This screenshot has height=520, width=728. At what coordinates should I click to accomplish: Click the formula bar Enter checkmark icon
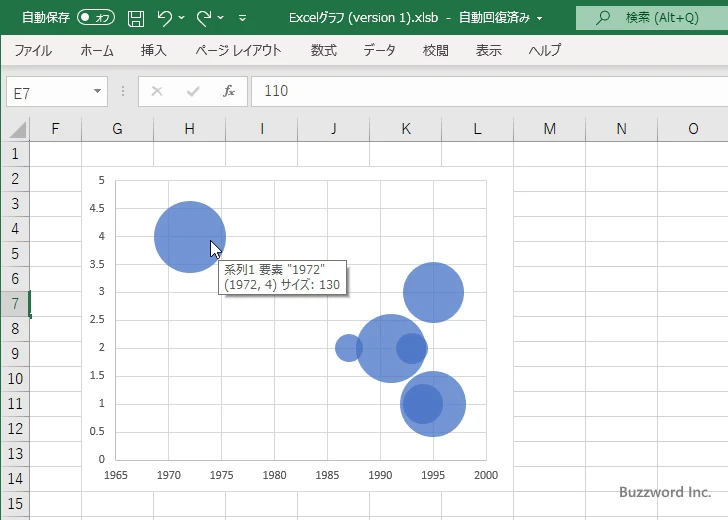pos(193,91)
